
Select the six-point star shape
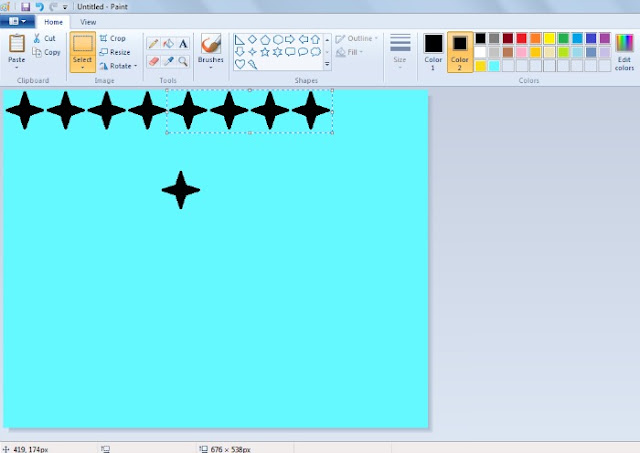pos(278,52)
